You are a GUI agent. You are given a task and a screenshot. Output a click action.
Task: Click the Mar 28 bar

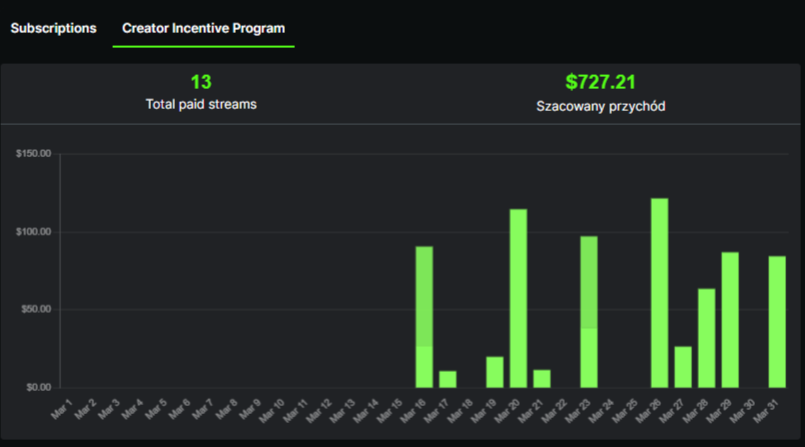click(706, 338)
